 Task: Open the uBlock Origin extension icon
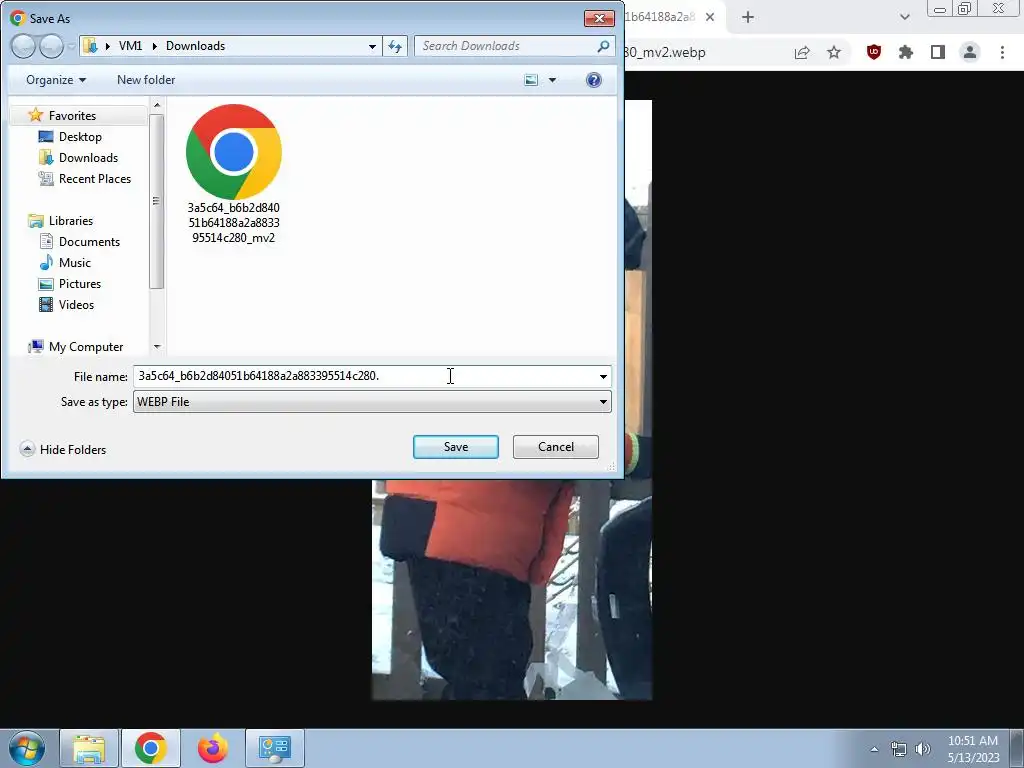point(874,52)
